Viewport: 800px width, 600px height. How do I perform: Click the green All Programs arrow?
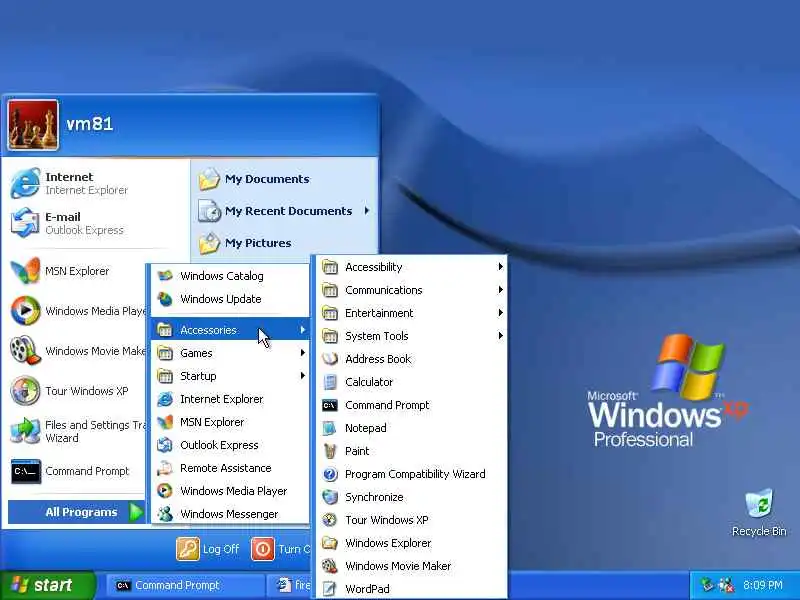click(x=135, y=512)
